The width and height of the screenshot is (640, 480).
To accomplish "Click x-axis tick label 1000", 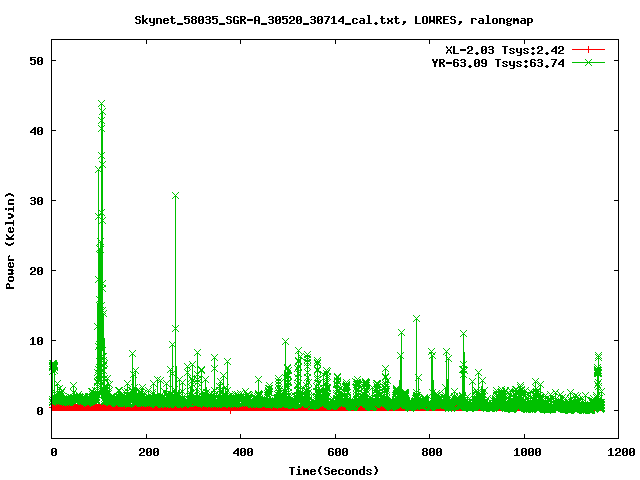I will tap(527, 452).
